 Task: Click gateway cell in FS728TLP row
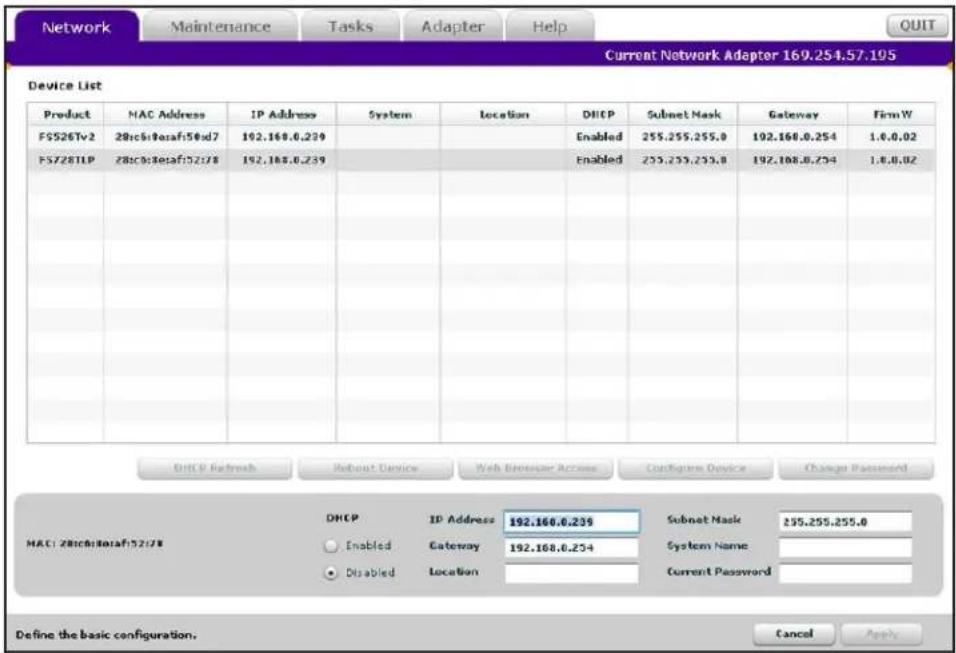point(794,160)
